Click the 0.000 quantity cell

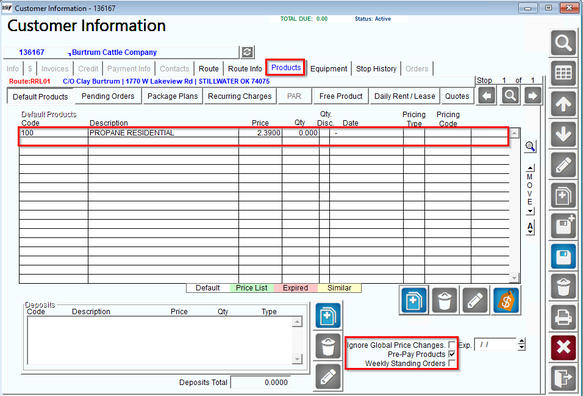click(x=300, y=133)
